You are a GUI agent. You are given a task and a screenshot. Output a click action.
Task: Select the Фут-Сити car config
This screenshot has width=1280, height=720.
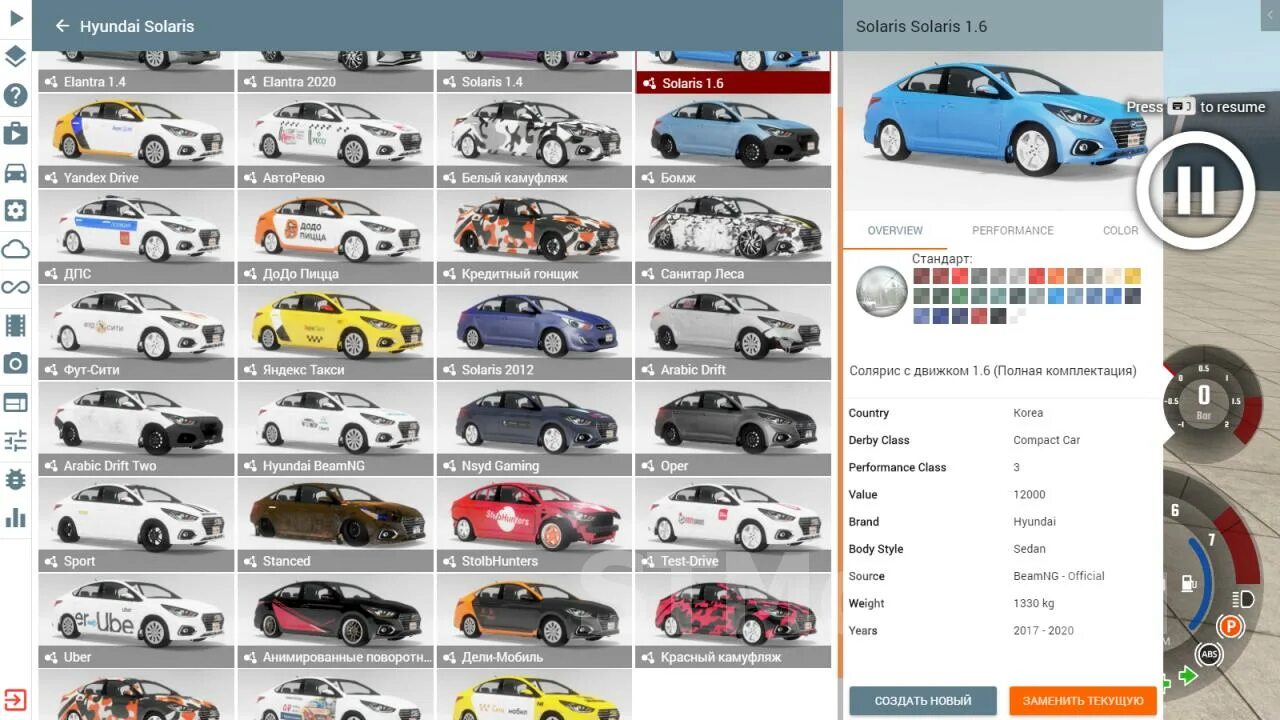(136, 333)
